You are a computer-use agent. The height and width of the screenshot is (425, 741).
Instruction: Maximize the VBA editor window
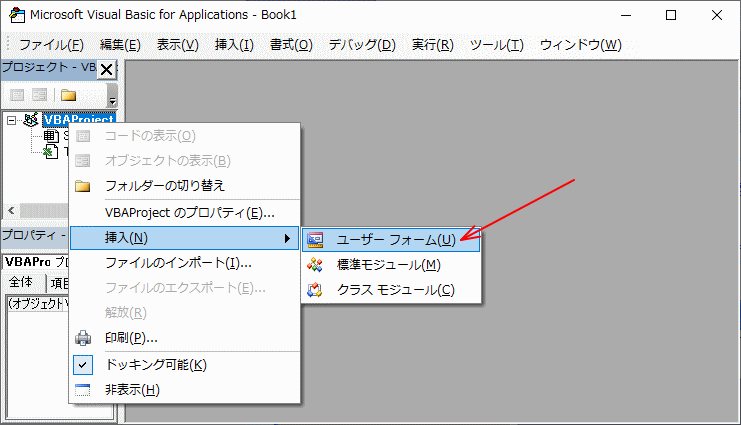tap(671, 15)
